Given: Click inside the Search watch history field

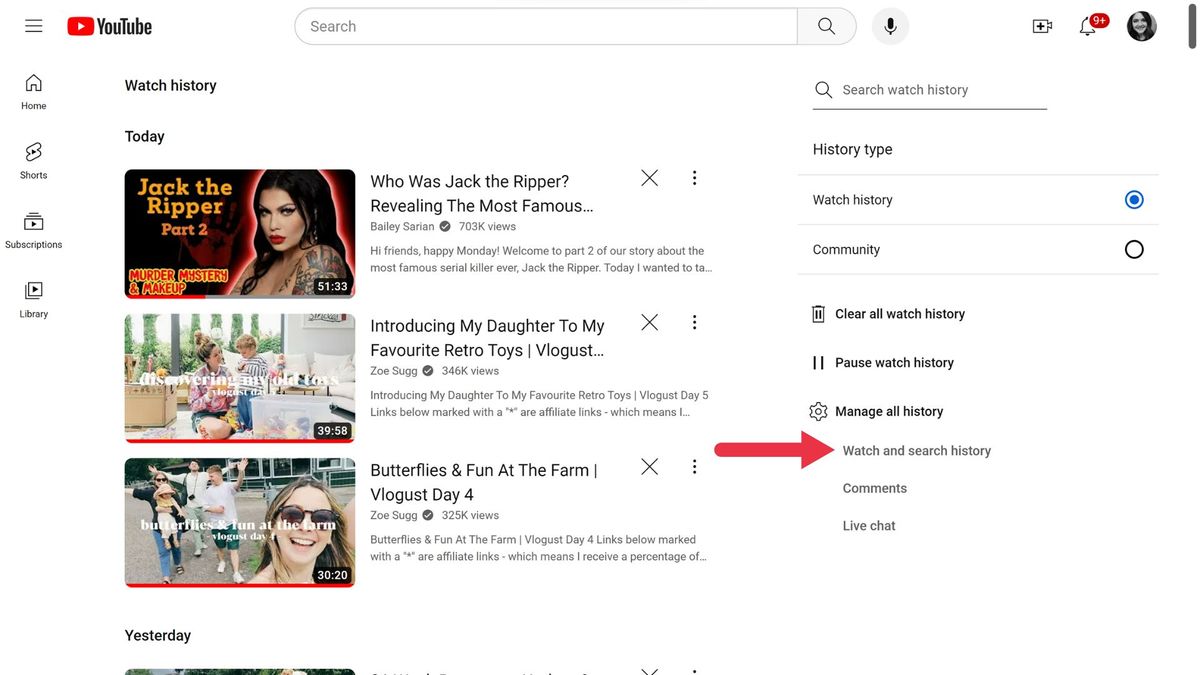Looking at the screenshot, I should pyautogui.click(x=930, y=89).
